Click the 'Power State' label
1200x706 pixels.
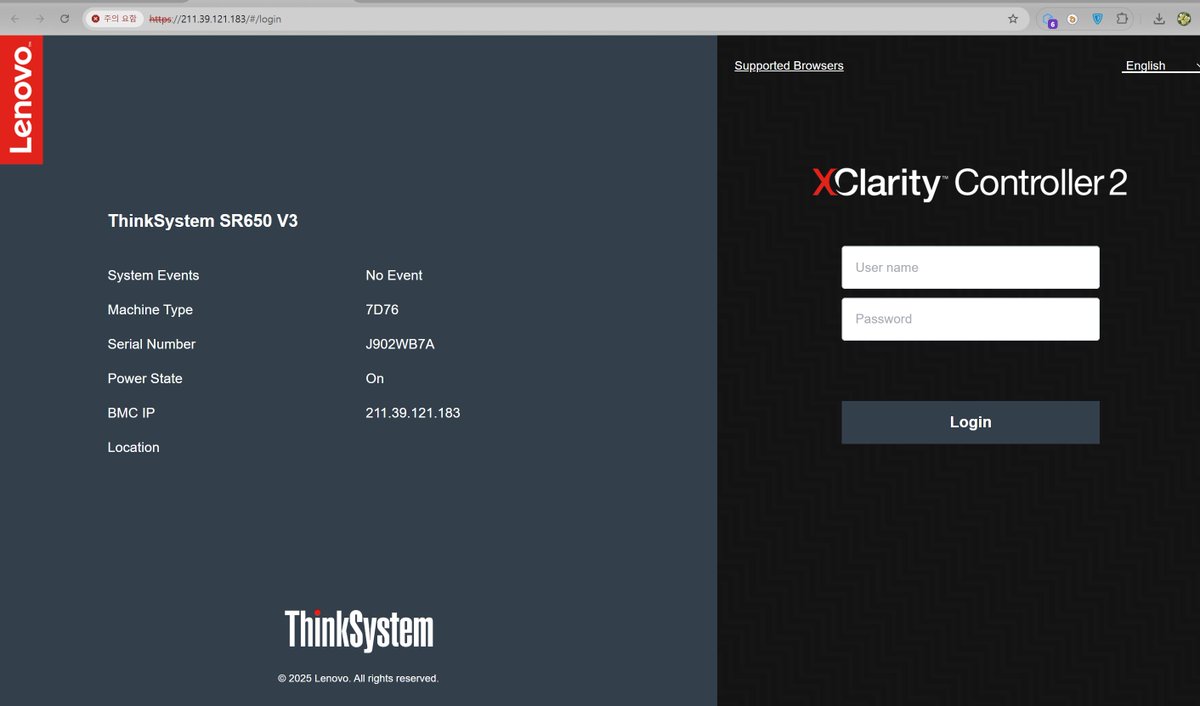click(145, 378)
